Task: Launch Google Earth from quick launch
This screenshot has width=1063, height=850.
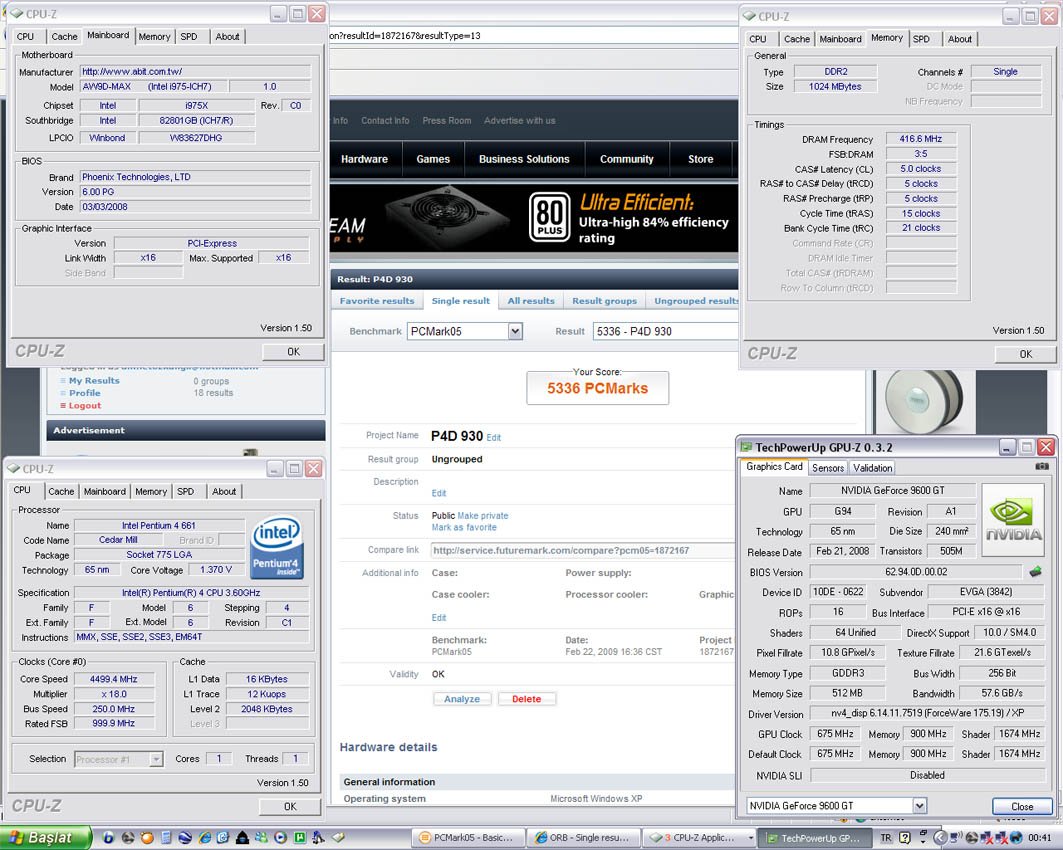Action: point(185,838)
